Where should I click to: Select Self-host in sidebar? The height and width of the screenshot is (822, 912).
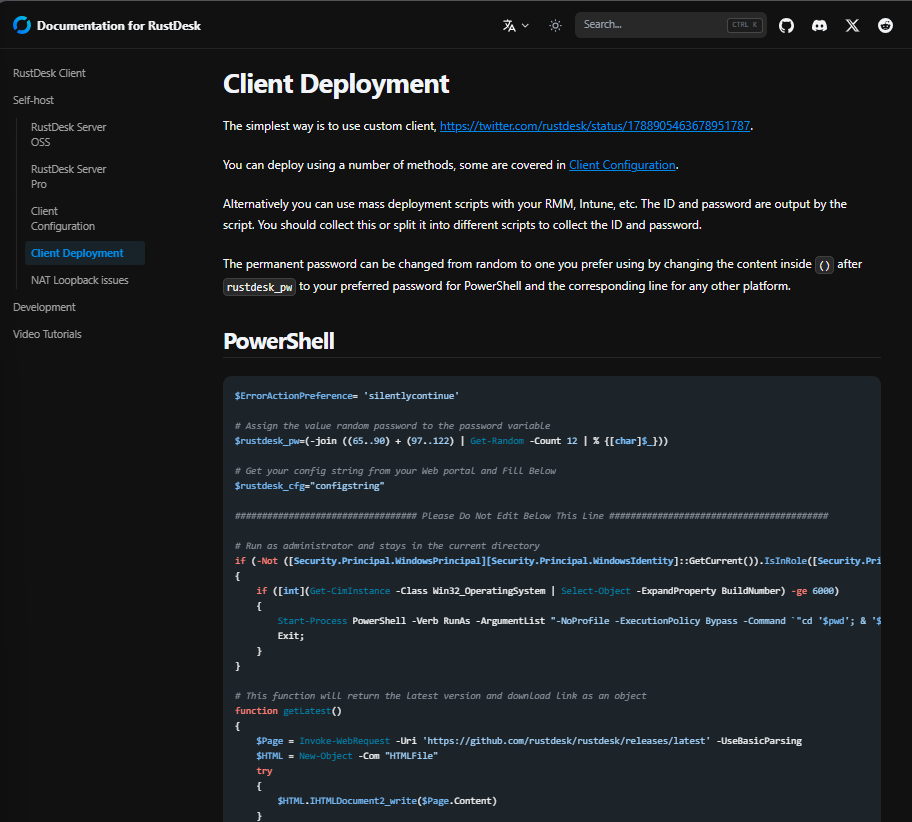tap(33, 100)
